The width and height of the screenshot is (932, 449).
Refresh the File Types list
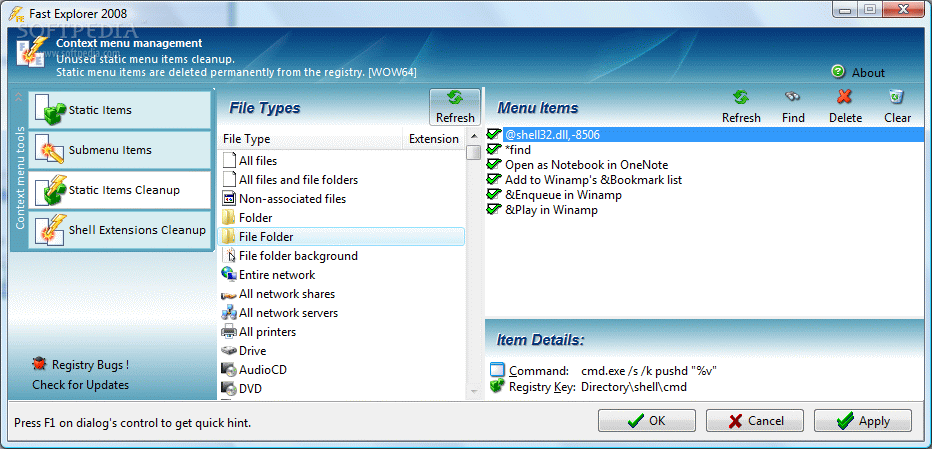[x=455, y=107]
